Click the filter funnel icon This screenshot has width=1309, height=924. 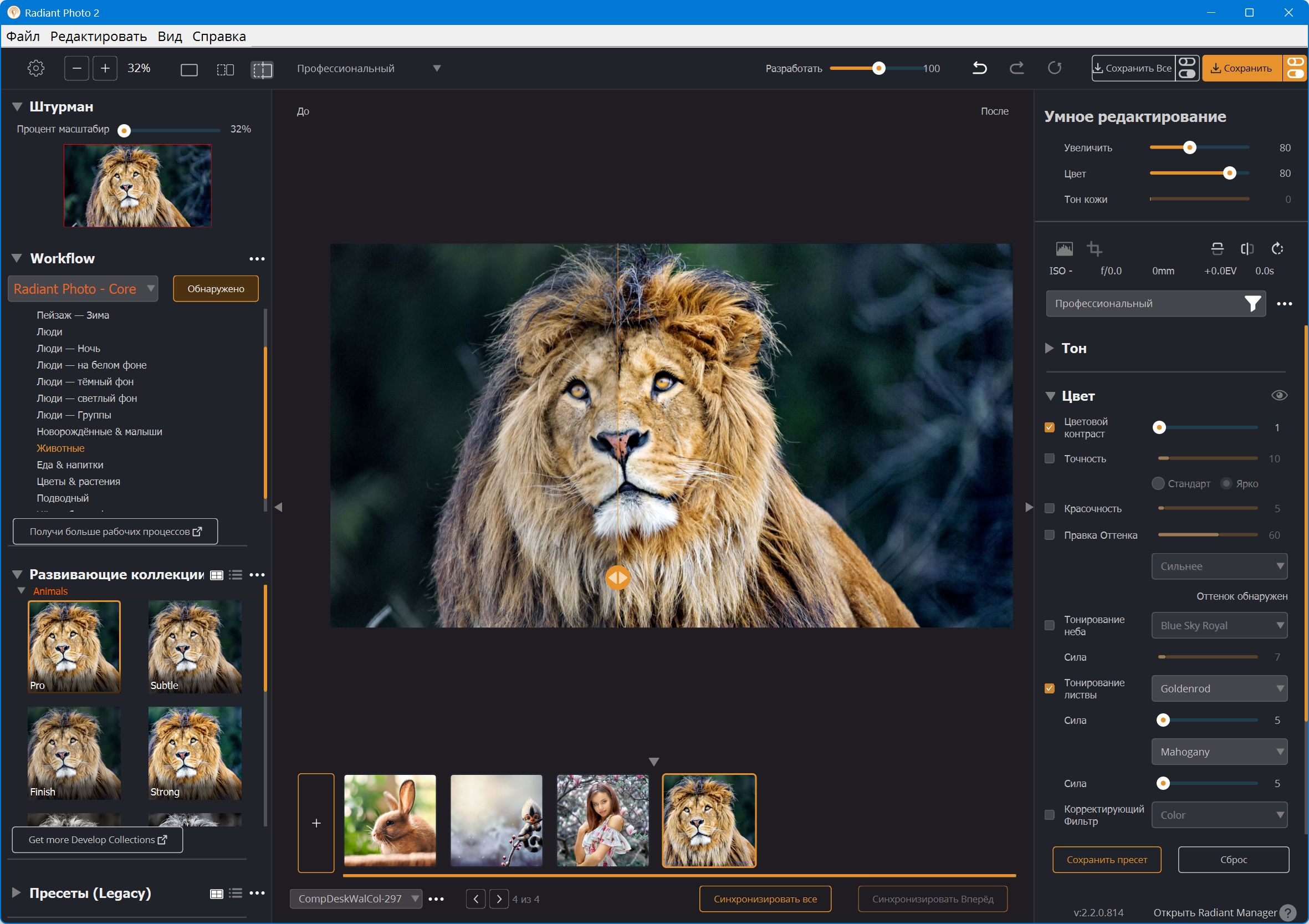coord(1252,303)
